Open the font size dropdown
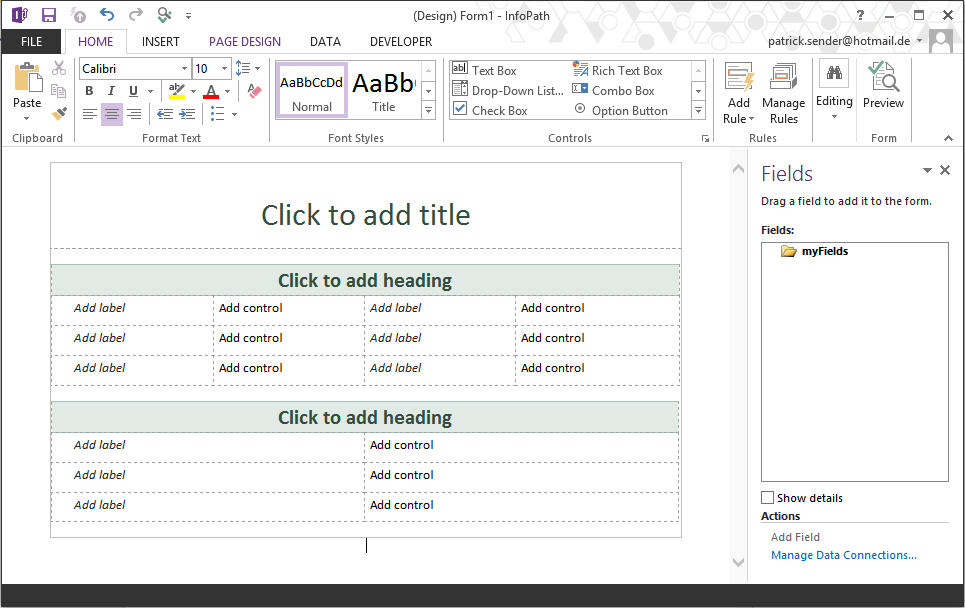Viewport: 965px width, 608px height. coord(224,68)
